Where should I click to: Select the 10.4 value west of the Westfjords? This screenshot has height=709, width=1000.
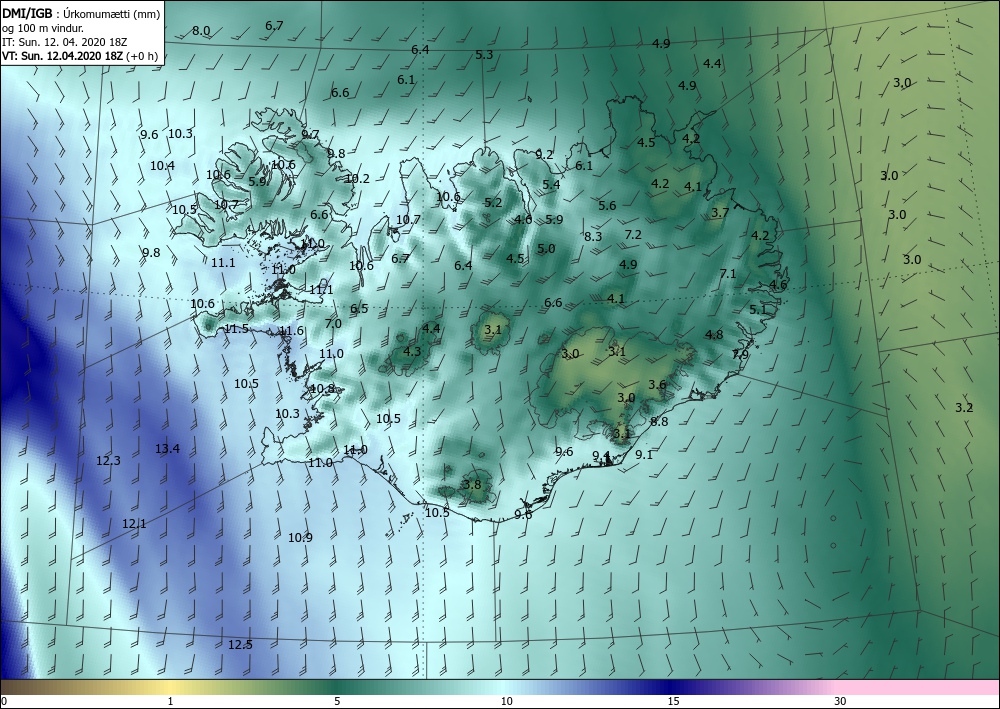coord(163,165)
